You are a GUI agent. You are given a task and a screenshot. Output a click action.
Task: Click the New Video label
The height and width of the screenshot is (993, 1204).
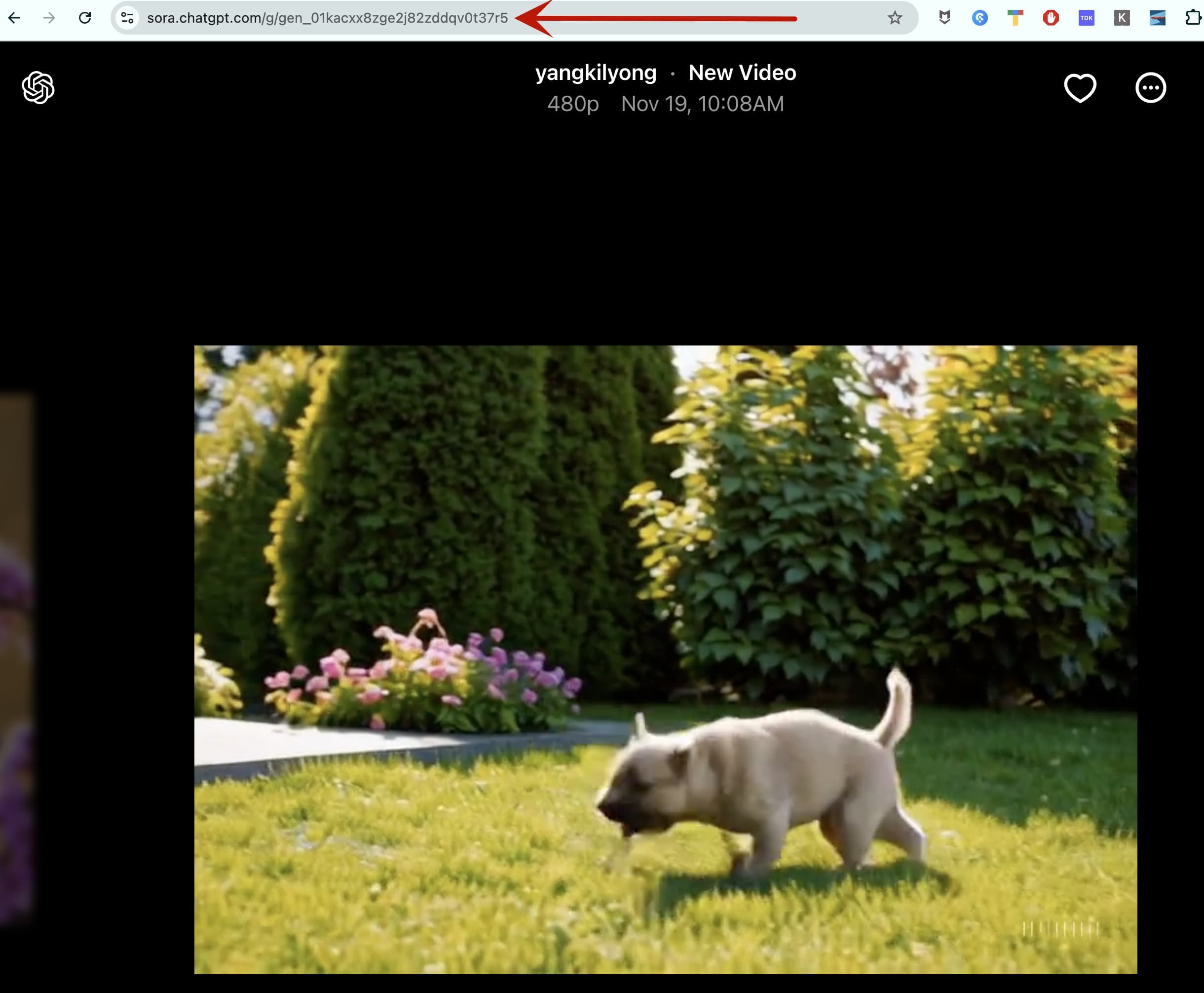[x=742, y=72]
